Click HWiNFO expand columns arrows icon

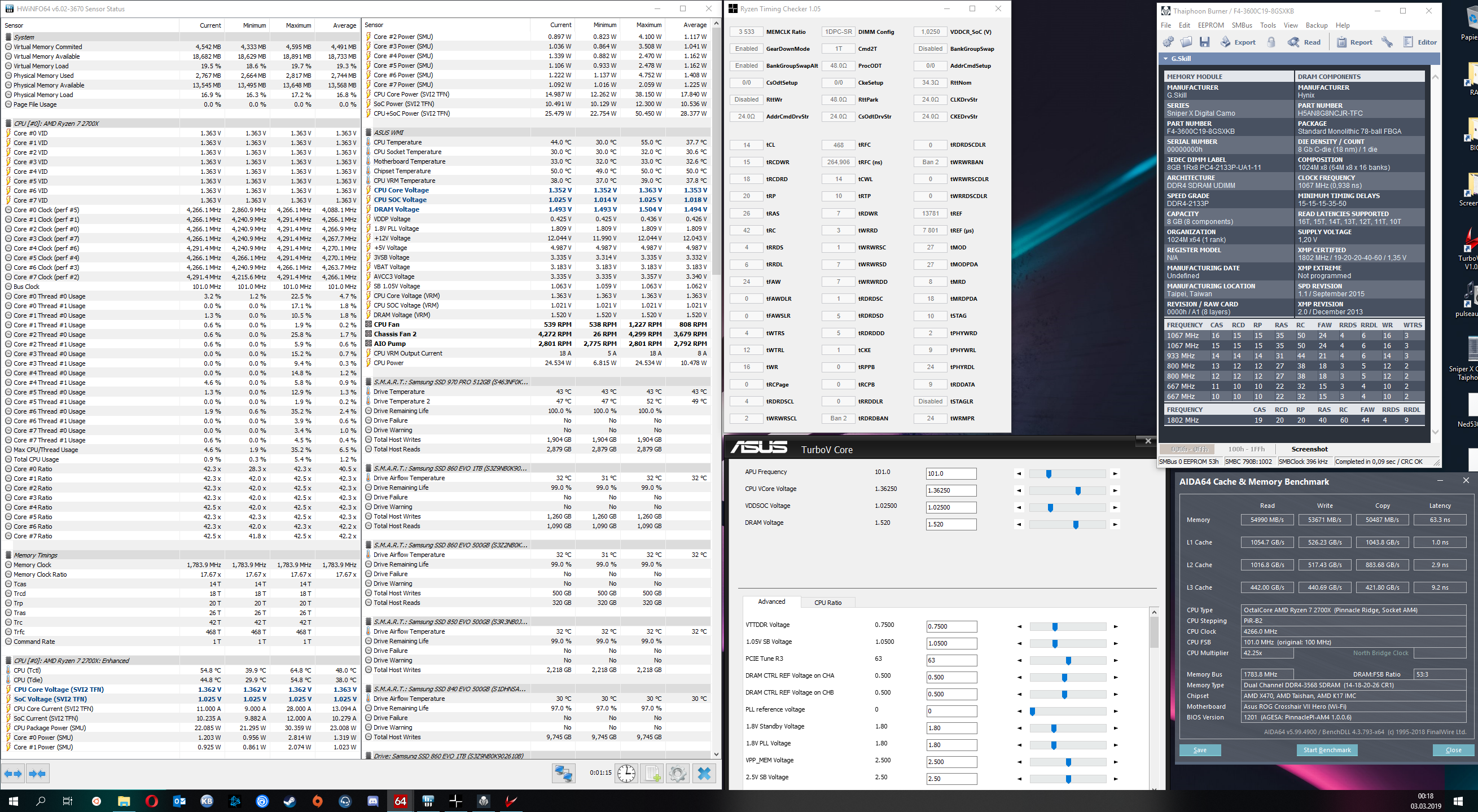coord(13,774)
